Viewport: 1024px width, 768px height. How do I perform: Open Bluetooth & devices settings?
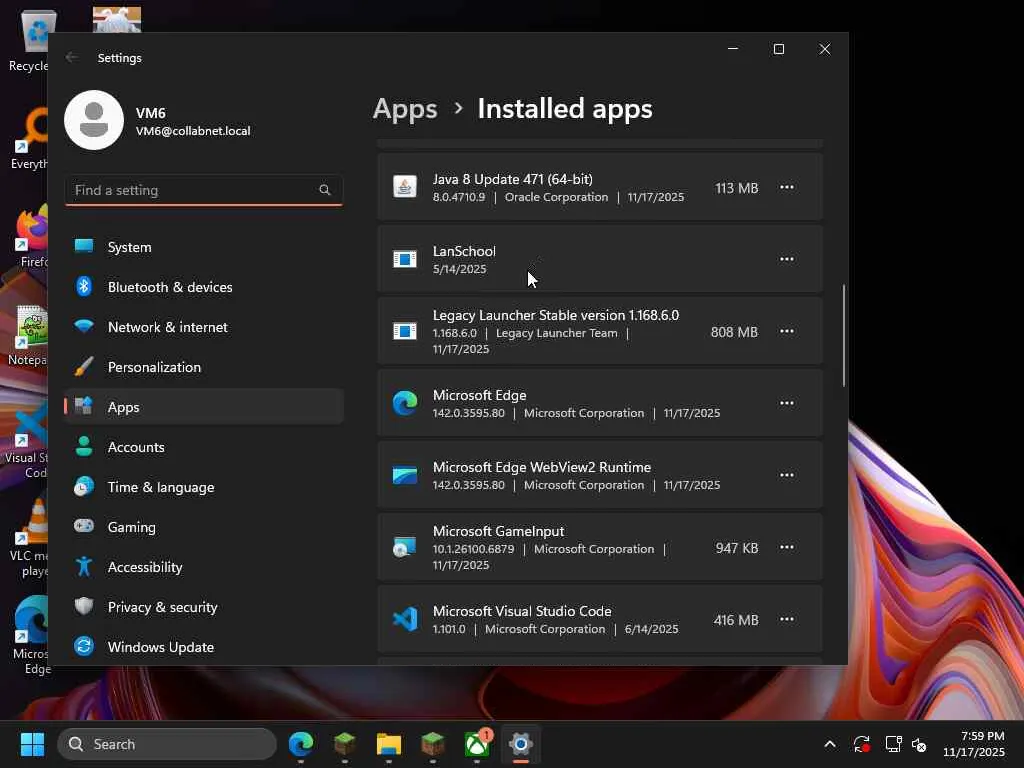point(204,287)
